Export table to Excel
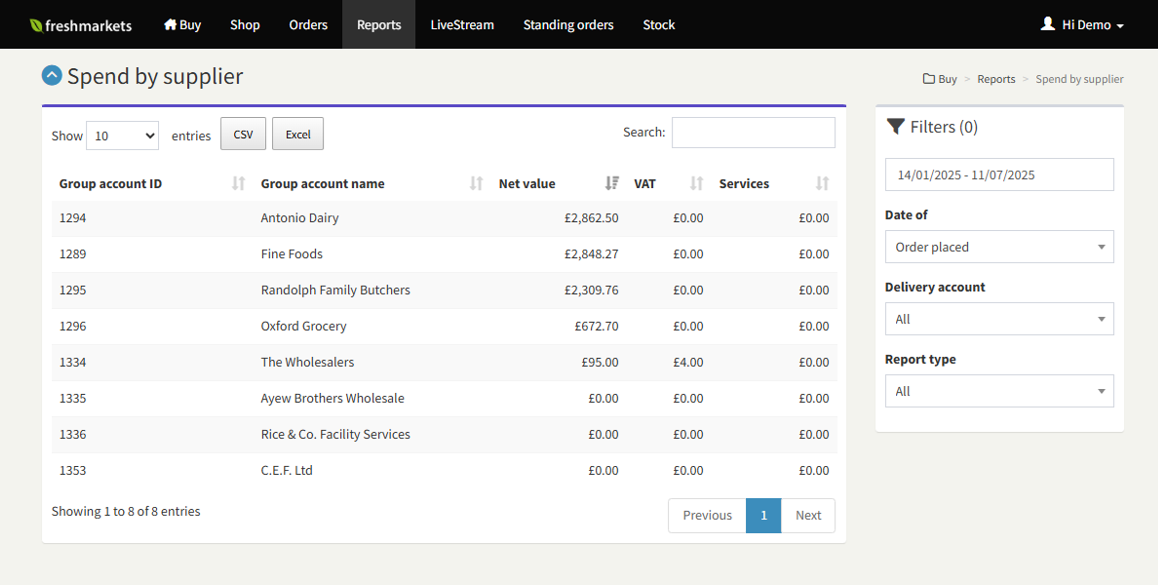The height and width of the screenshot is (585, 1158). (298, 134)
